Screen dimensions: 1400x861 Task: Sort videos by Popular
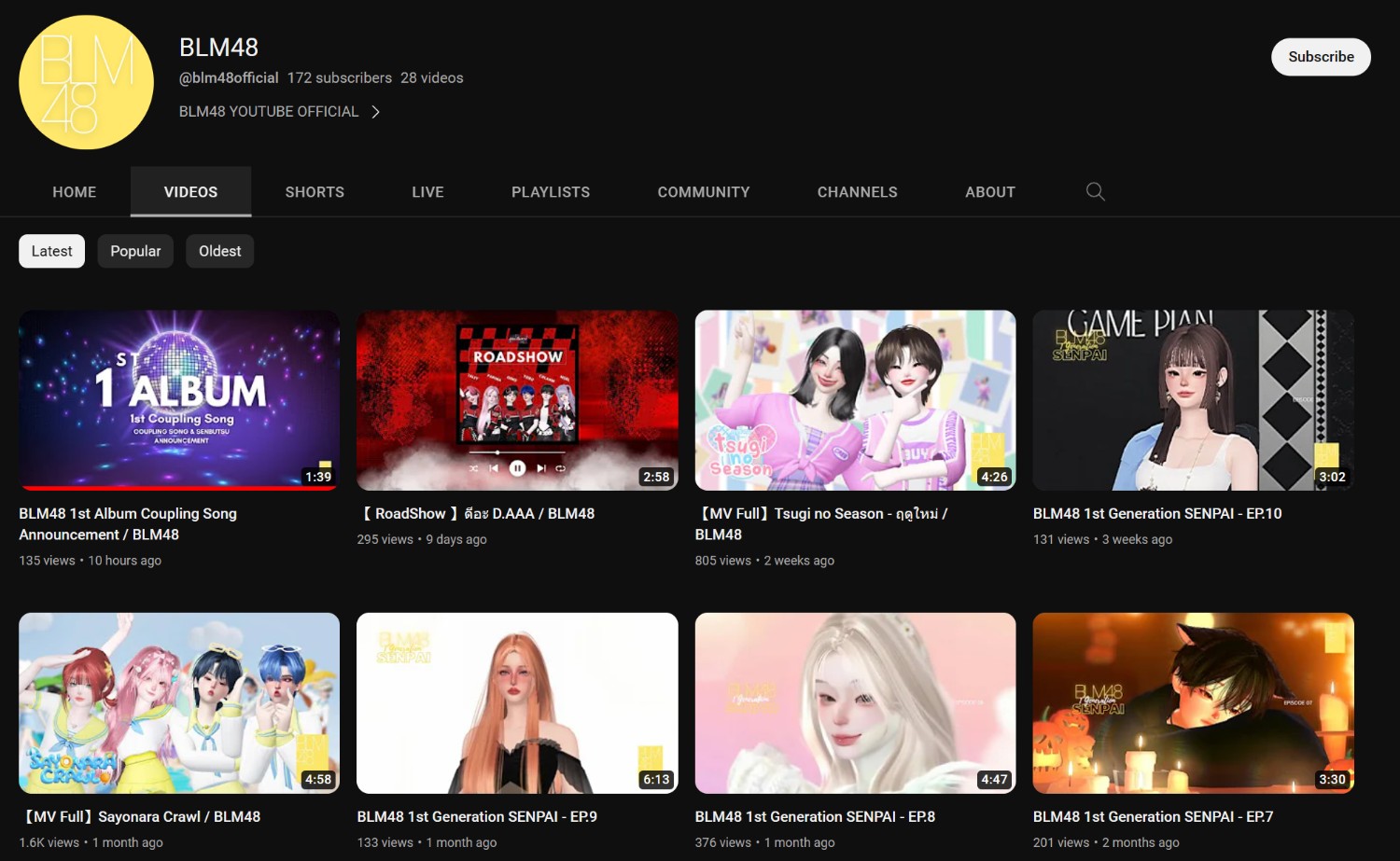135,251
